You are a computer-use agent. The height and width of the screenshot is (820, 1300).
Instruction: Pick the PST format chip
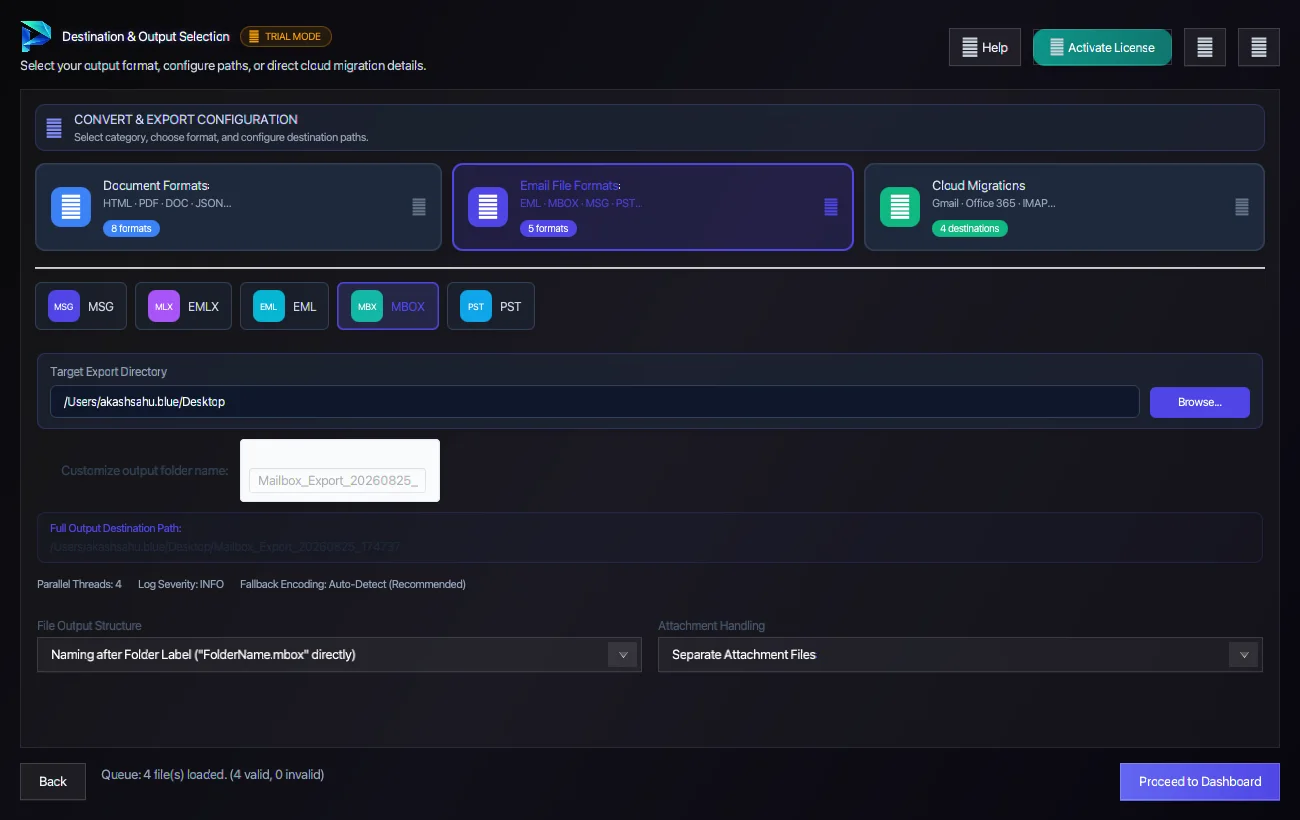click(491, 307)
